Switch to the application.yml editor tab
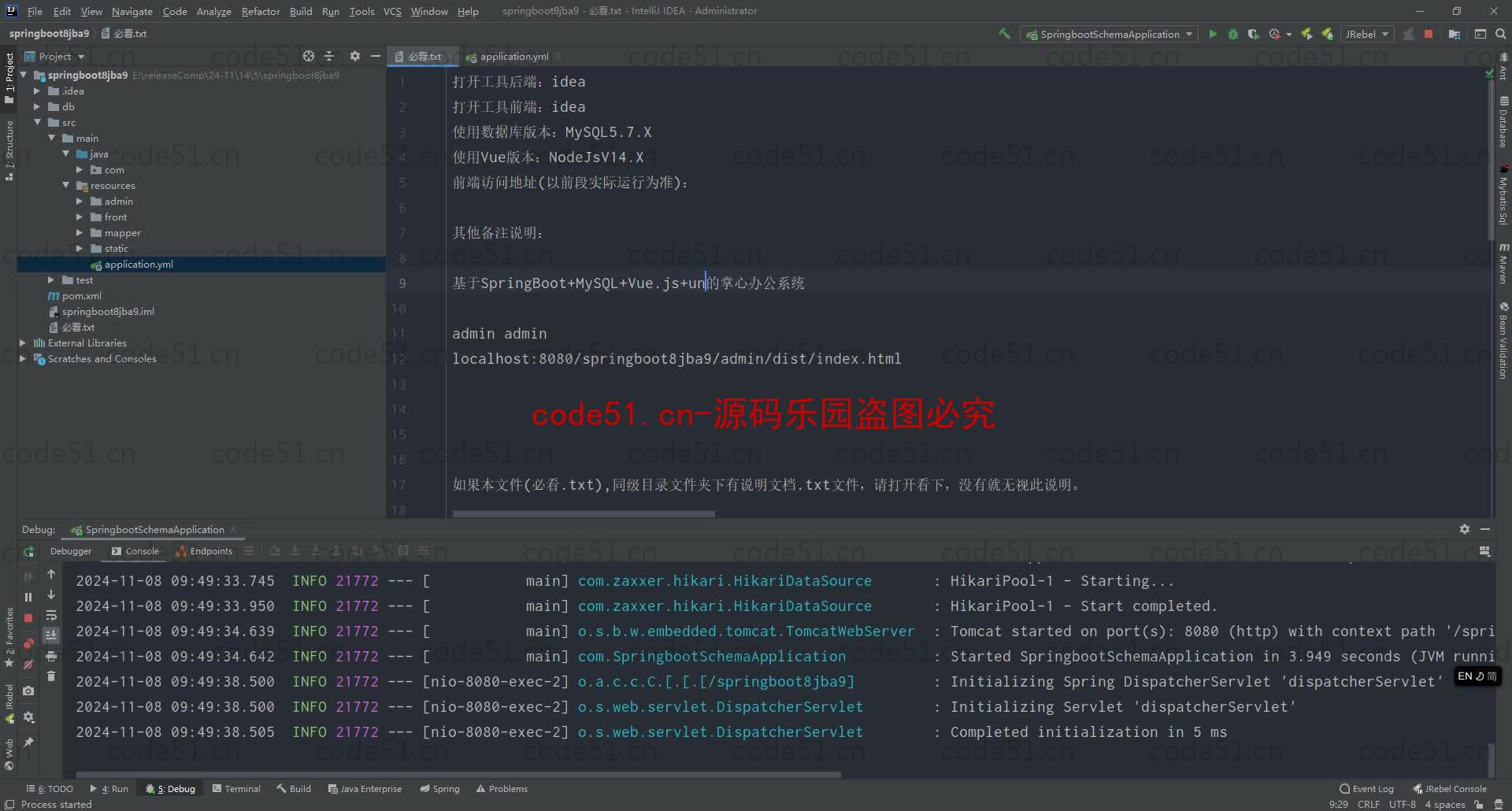Viewport: 1512px width, 811px height. pyautogui.click(x=513, y=56)
